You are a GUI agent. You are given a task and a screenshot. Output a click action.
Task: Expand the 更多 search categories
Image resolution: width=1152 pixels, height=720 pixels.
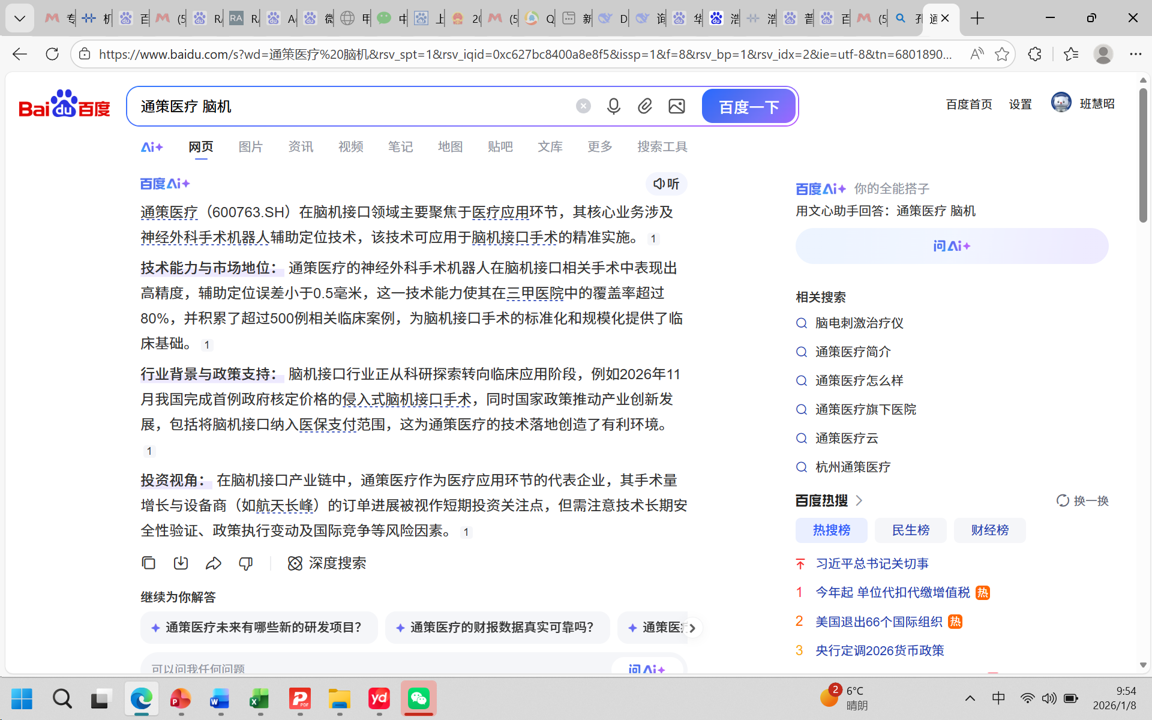tap(600, 147)
